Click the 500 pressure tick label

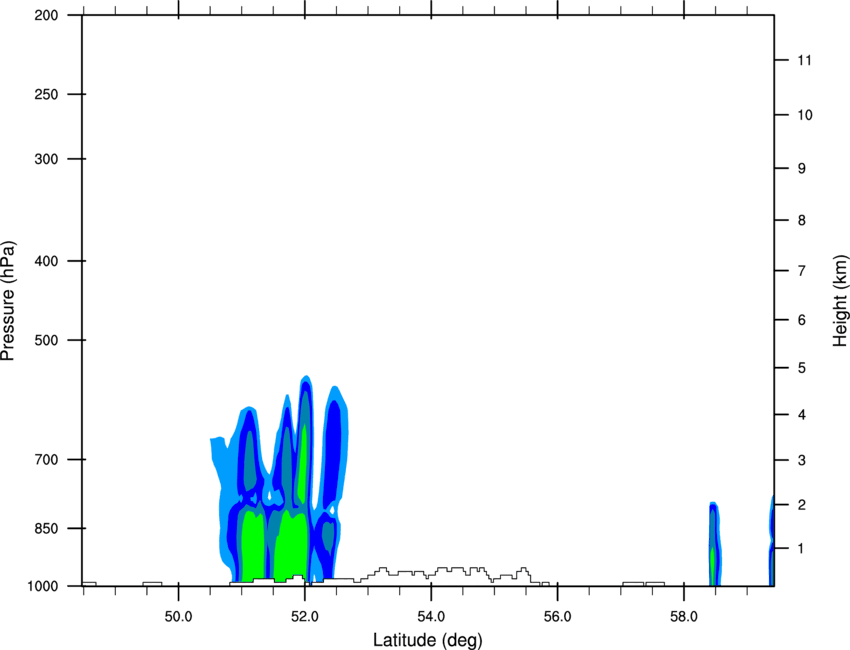point(46,340)
